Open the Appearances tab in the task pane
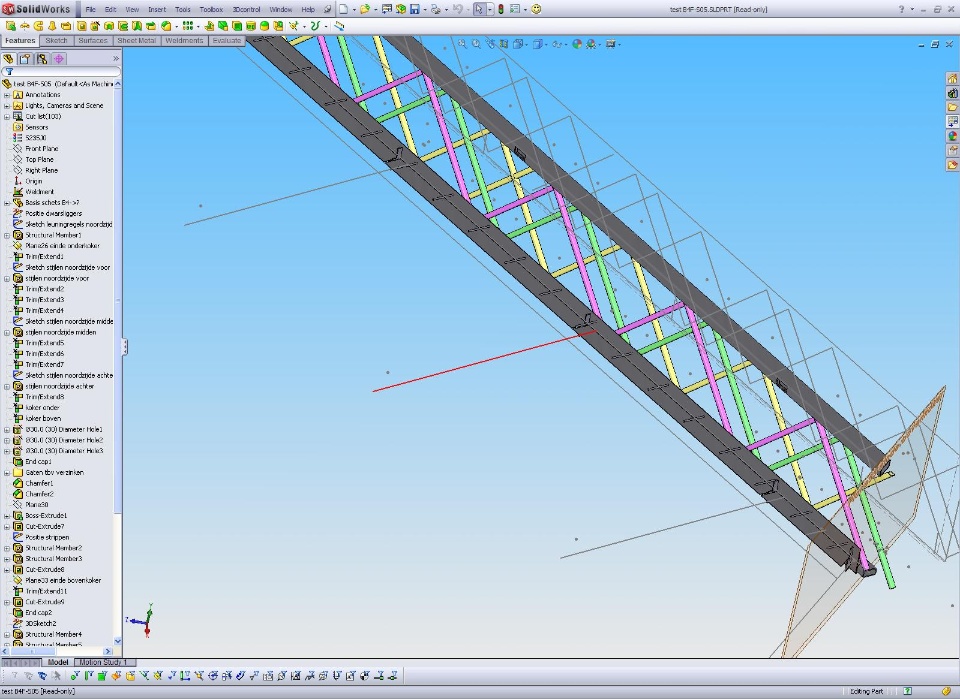960x699 pixels. (952, 136)
